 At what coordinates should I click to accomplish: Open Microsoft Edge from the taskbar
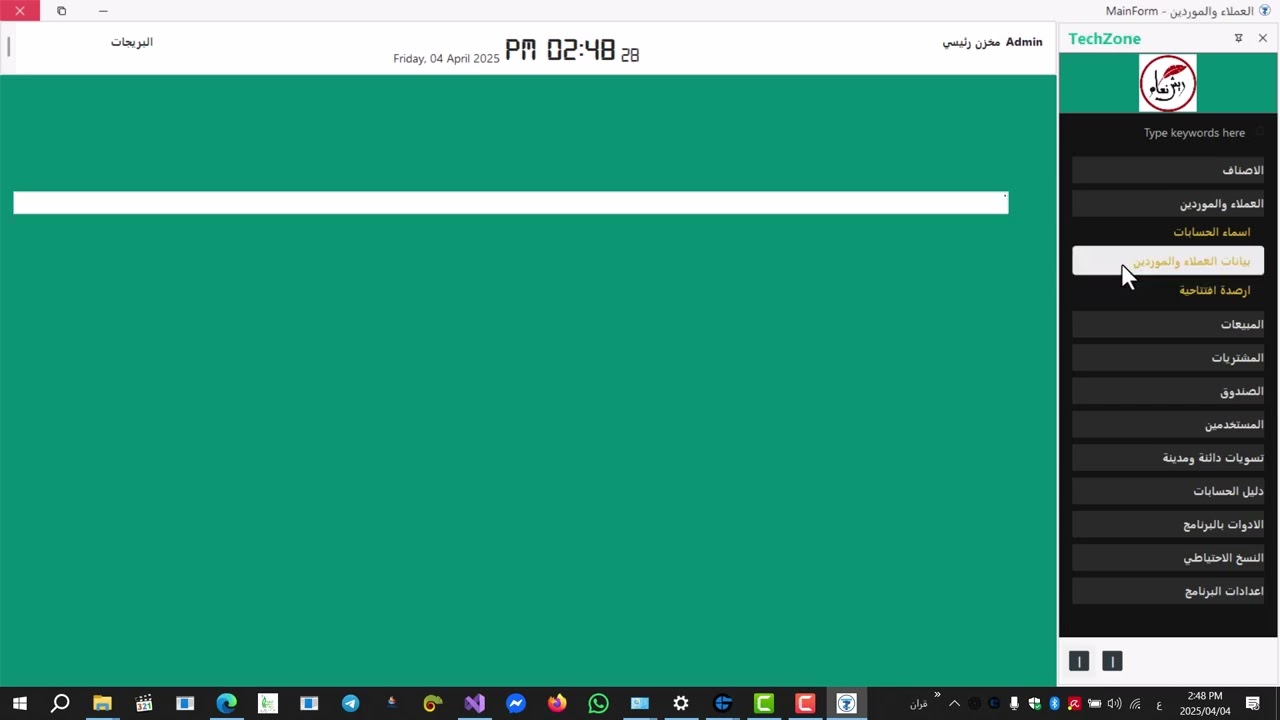pyautogui.click(x=227, y=703)
